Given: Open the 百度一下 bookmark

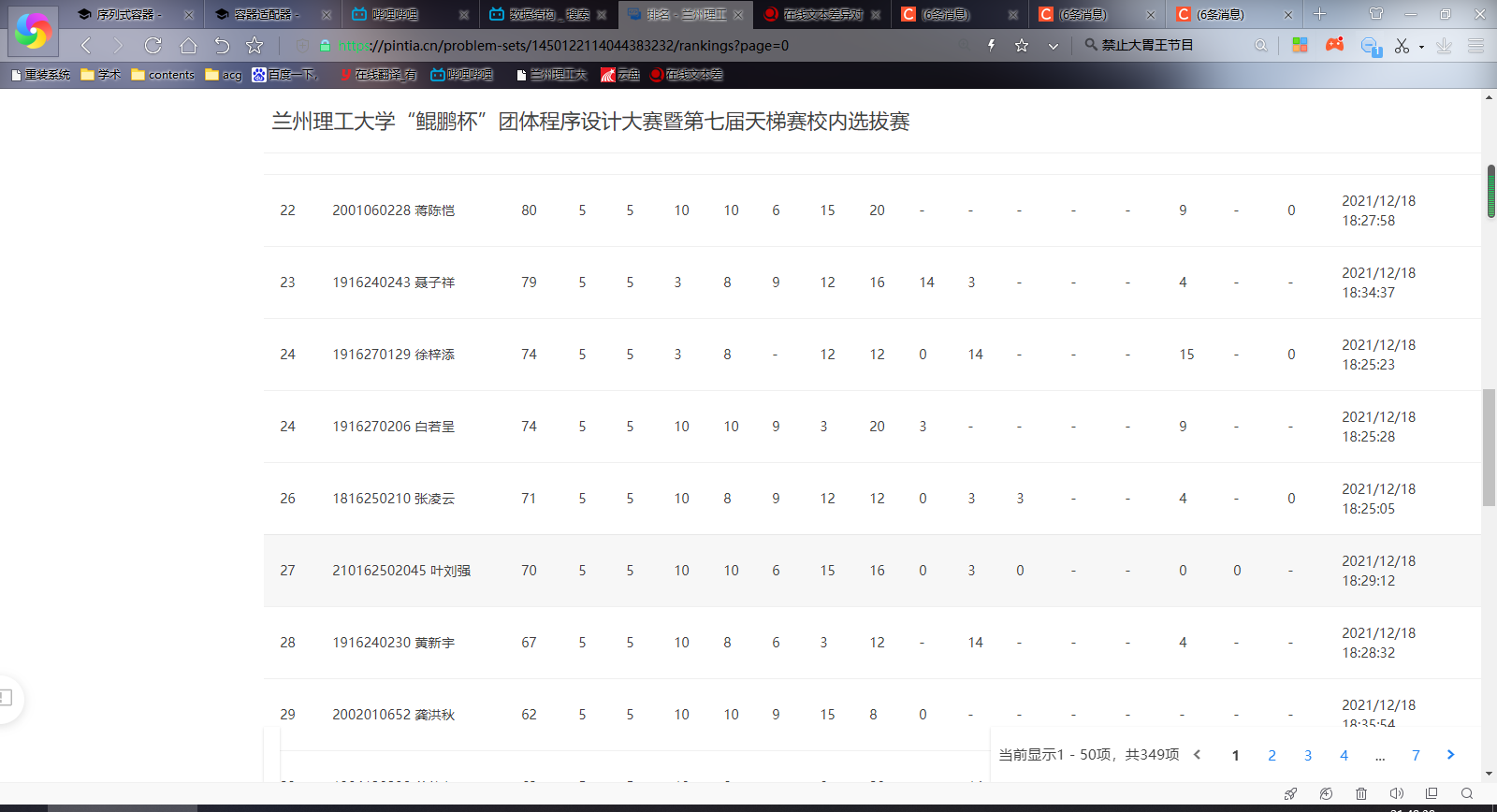Looking at the screenshot, I should point(285,75).
